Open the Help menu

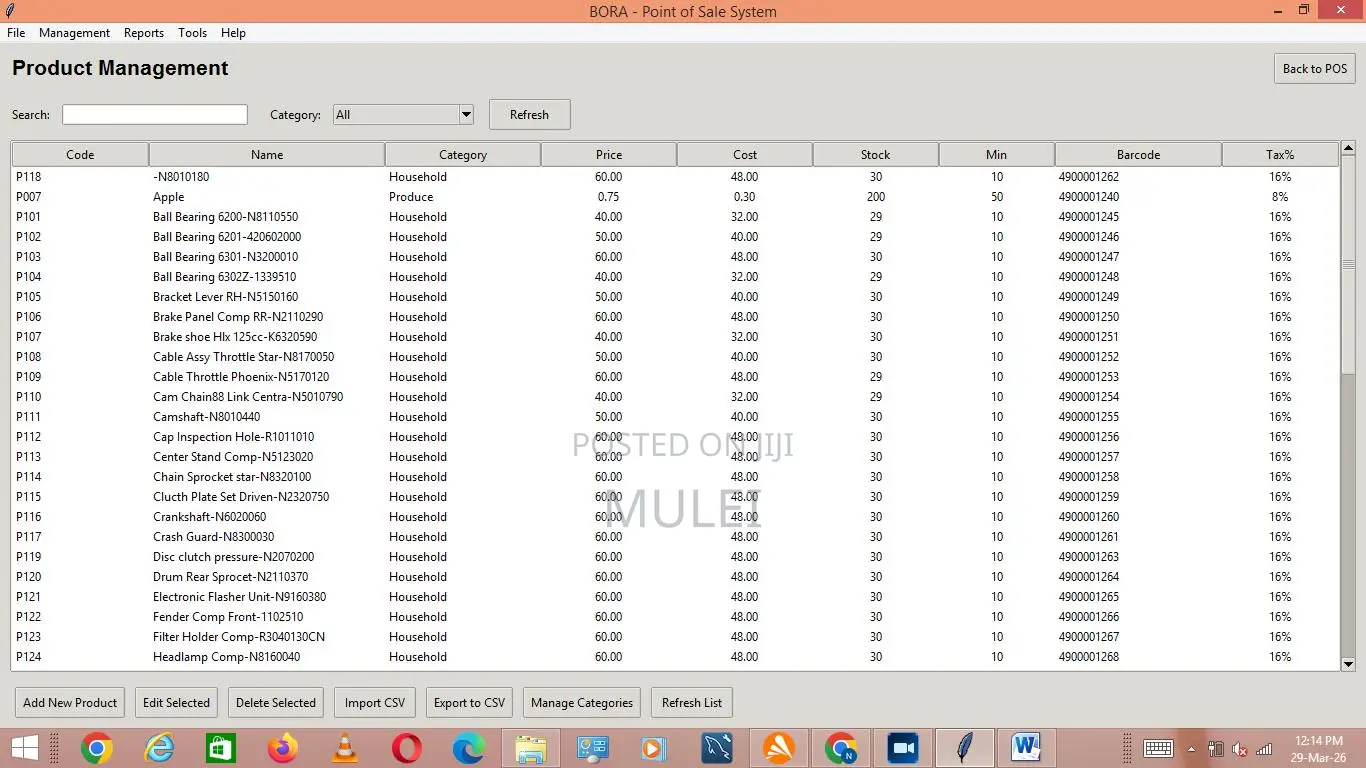pos(233,33)
